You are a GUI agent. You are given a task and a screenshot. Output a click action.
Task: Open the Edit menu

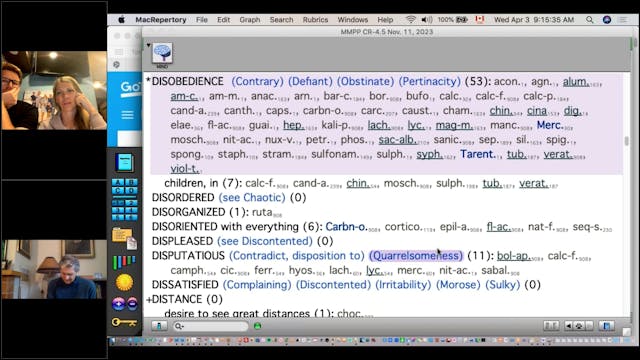coord(223,20)
